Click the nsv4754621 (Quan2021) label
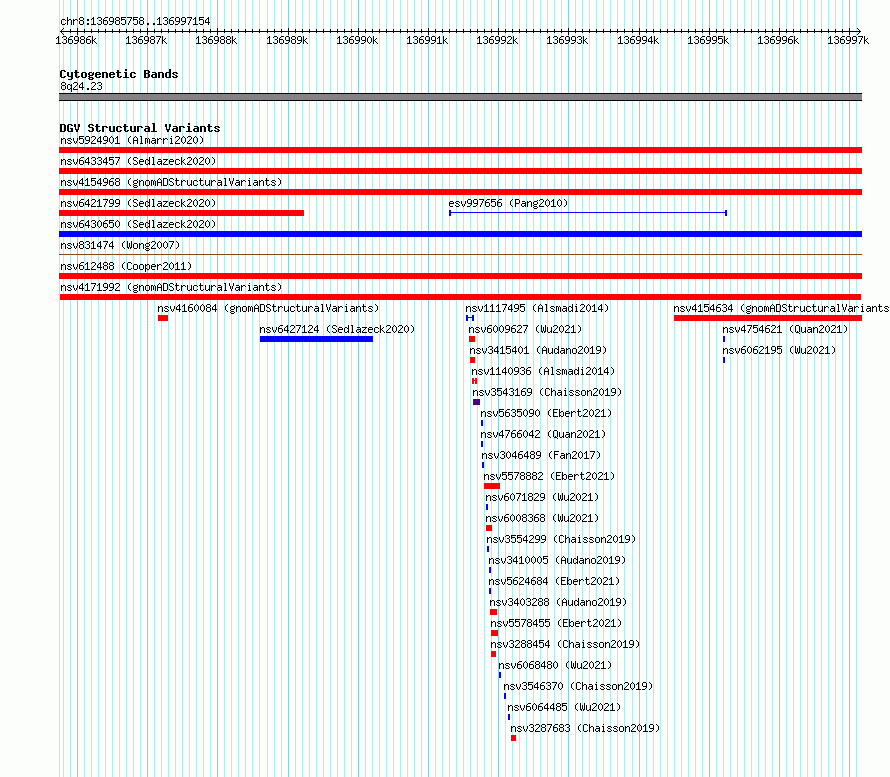 (x=785, y=329)
